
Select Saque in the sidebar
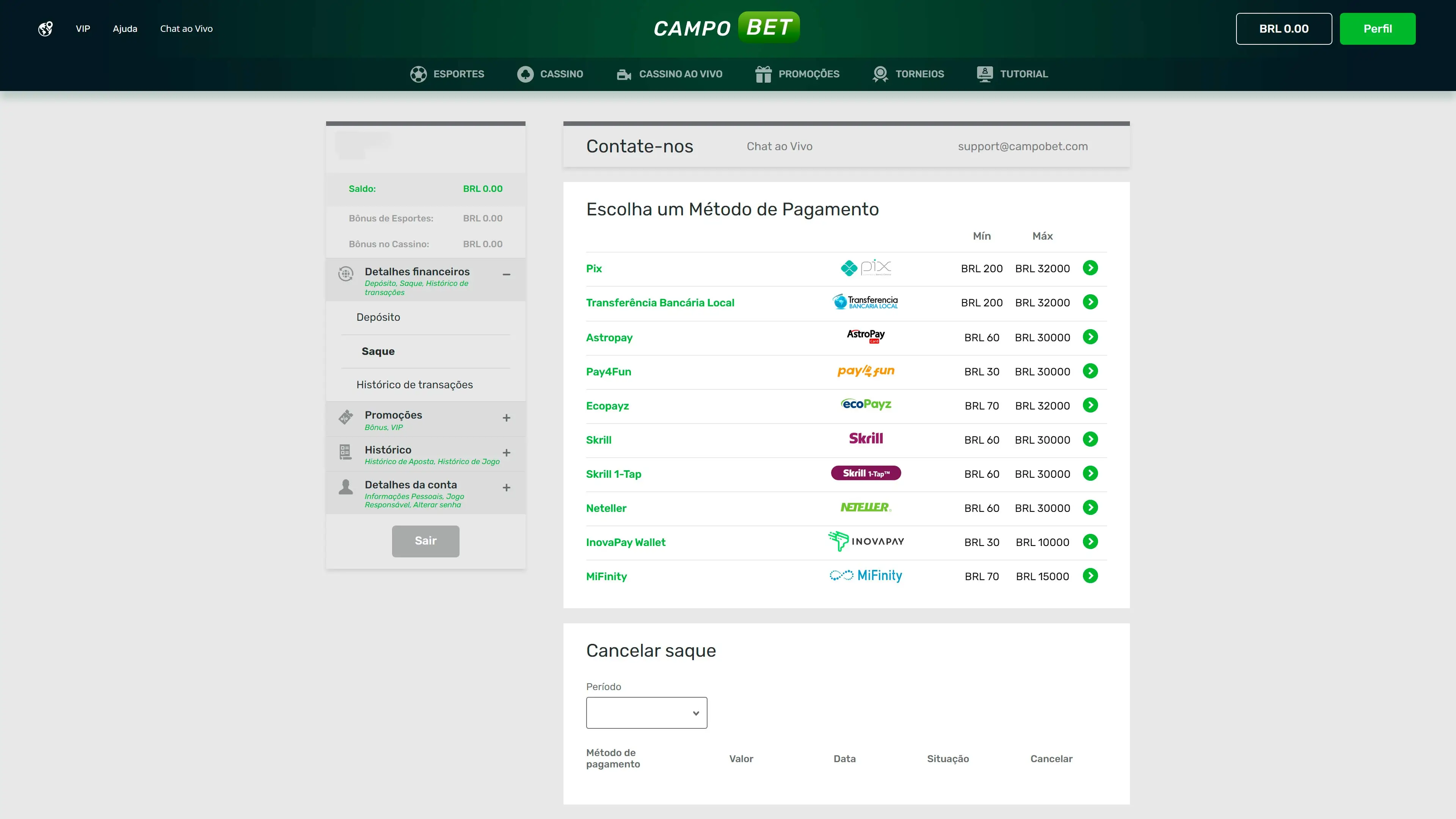point(378,351)
